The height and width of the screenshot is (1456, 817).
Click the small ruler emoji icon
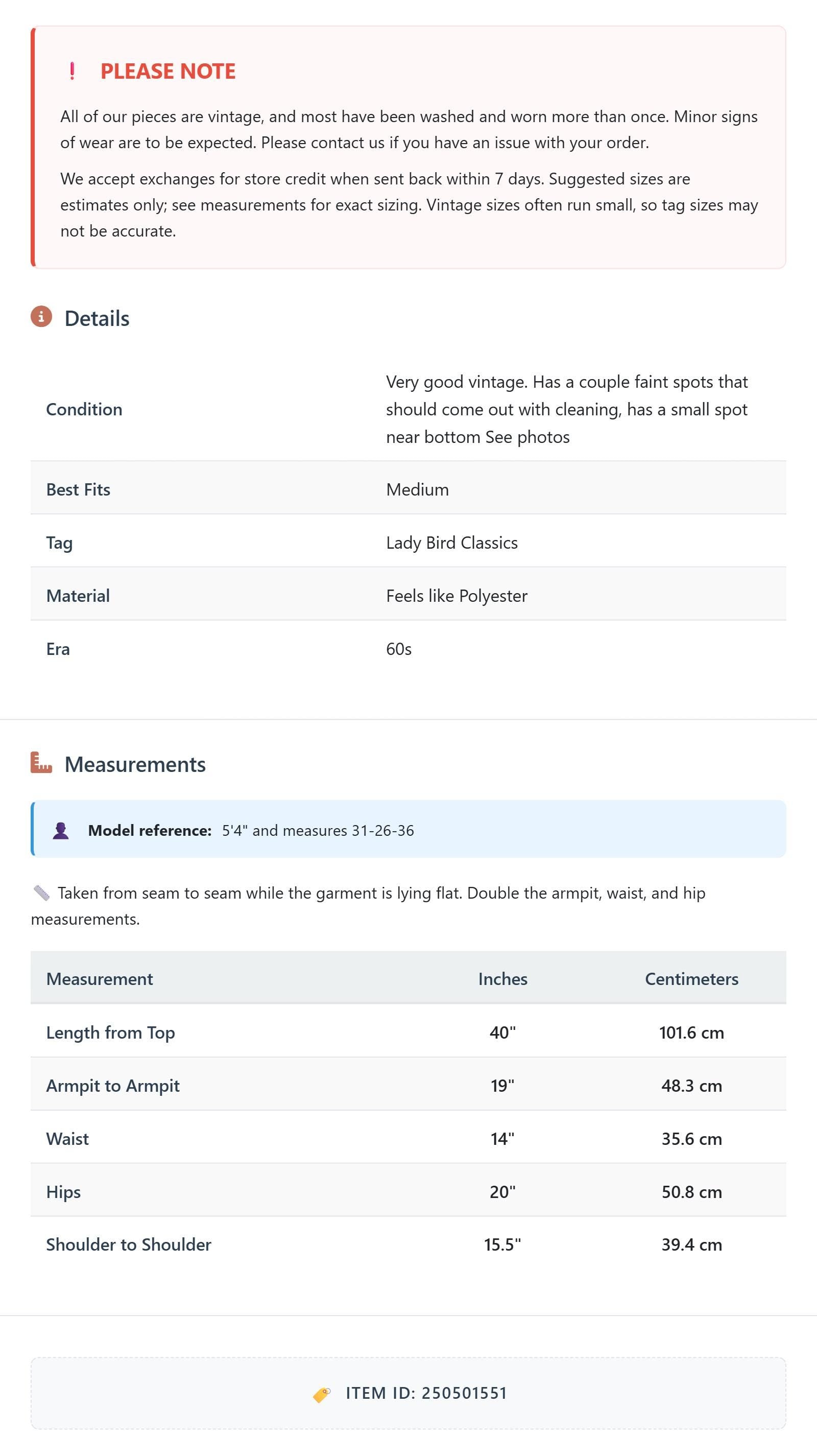coord(41,893)
